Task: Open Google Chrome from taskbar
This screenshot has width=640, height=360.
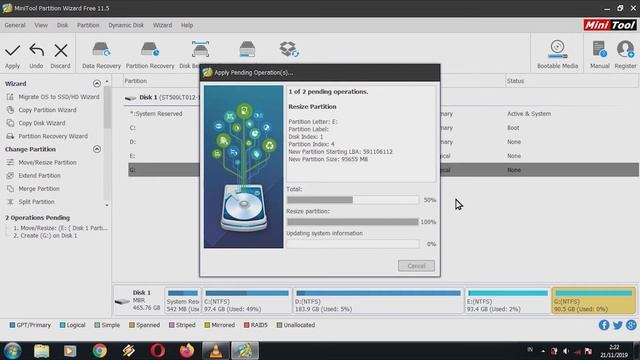Action: [99, 351]
